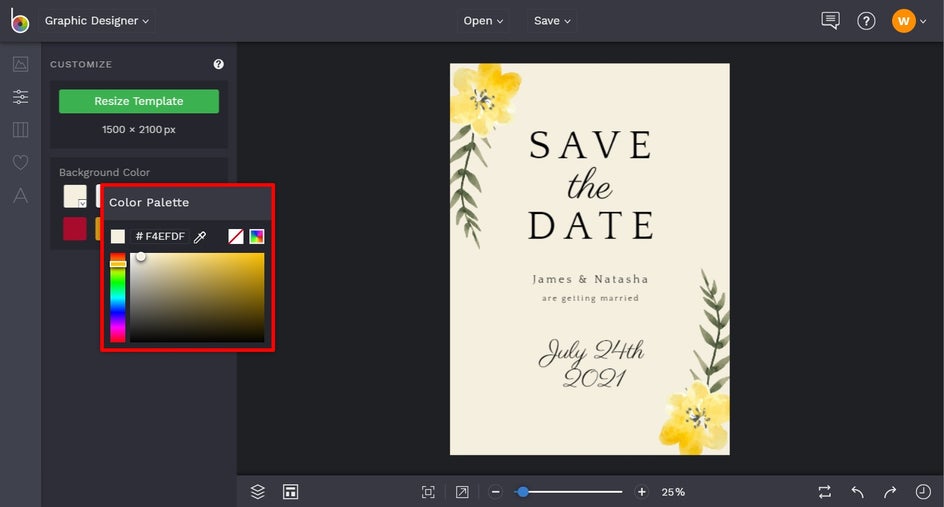Open the Layers panel icon
The height and width of the screenshot is (507, 944).
tap(257, 491)
